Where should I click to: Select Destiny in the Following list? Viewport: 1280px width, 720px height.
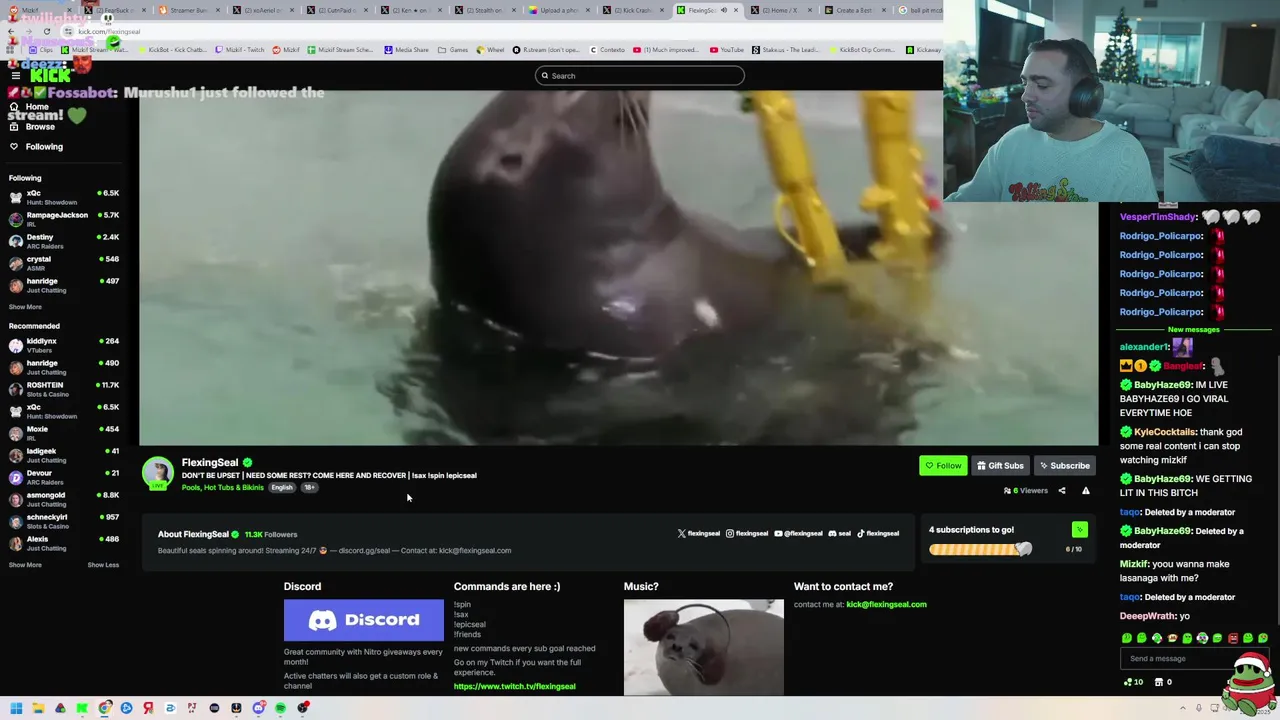point(64,241)
